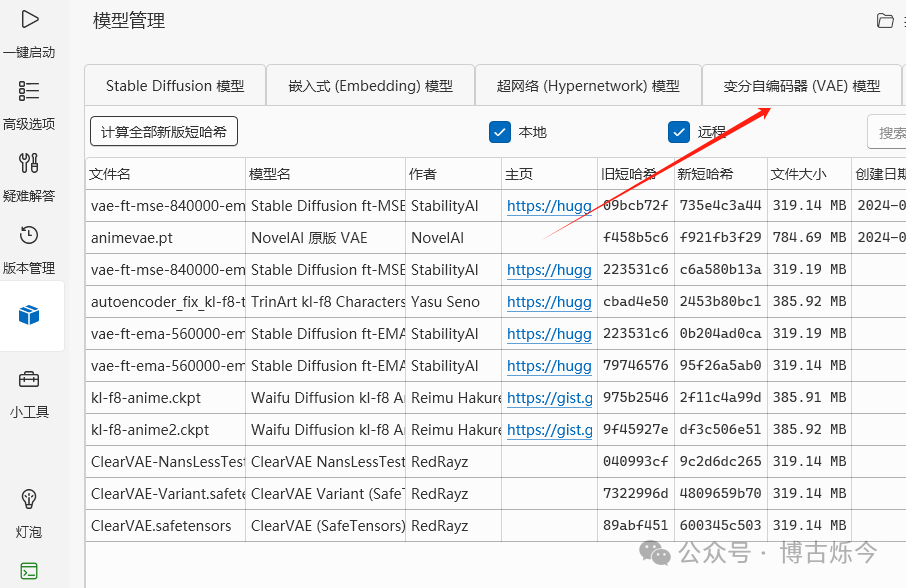Click the folder icon in top-right corner
The image size is (906, 588).
[x=884, y=20]
